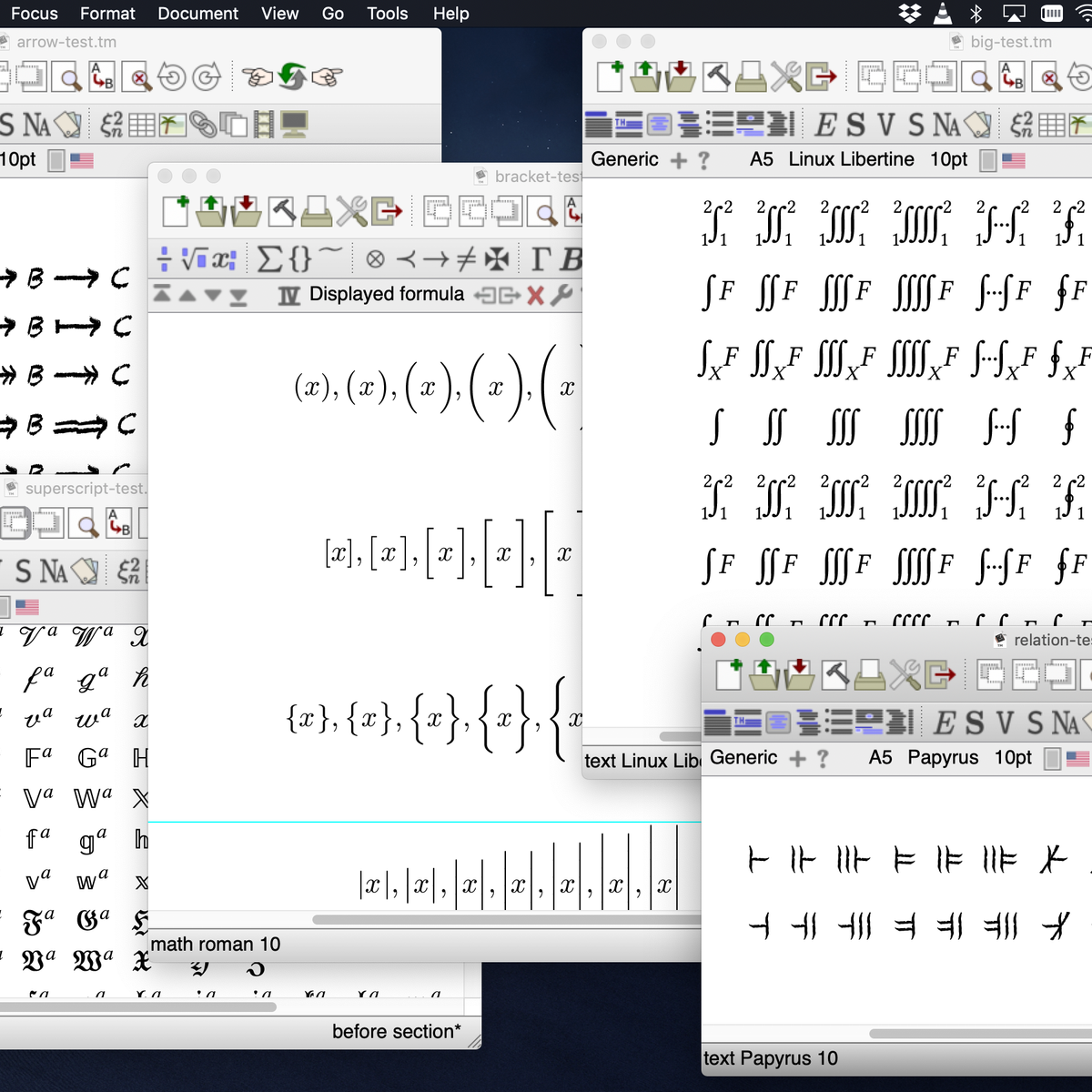Click the A→B replace icon

point(1010,76)
